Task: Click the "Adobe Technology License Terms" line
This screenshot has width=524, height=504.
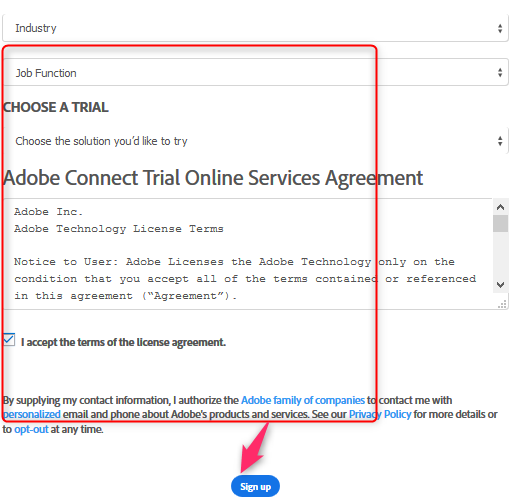Action: click(x=119, y=229)
